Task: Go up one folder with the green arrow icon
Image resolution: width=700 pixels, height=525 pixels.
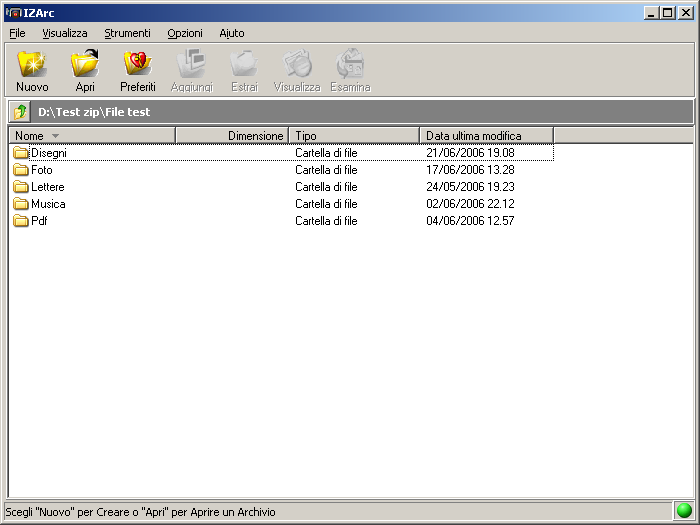Action: pyautogui.click(x=20, y=112)
